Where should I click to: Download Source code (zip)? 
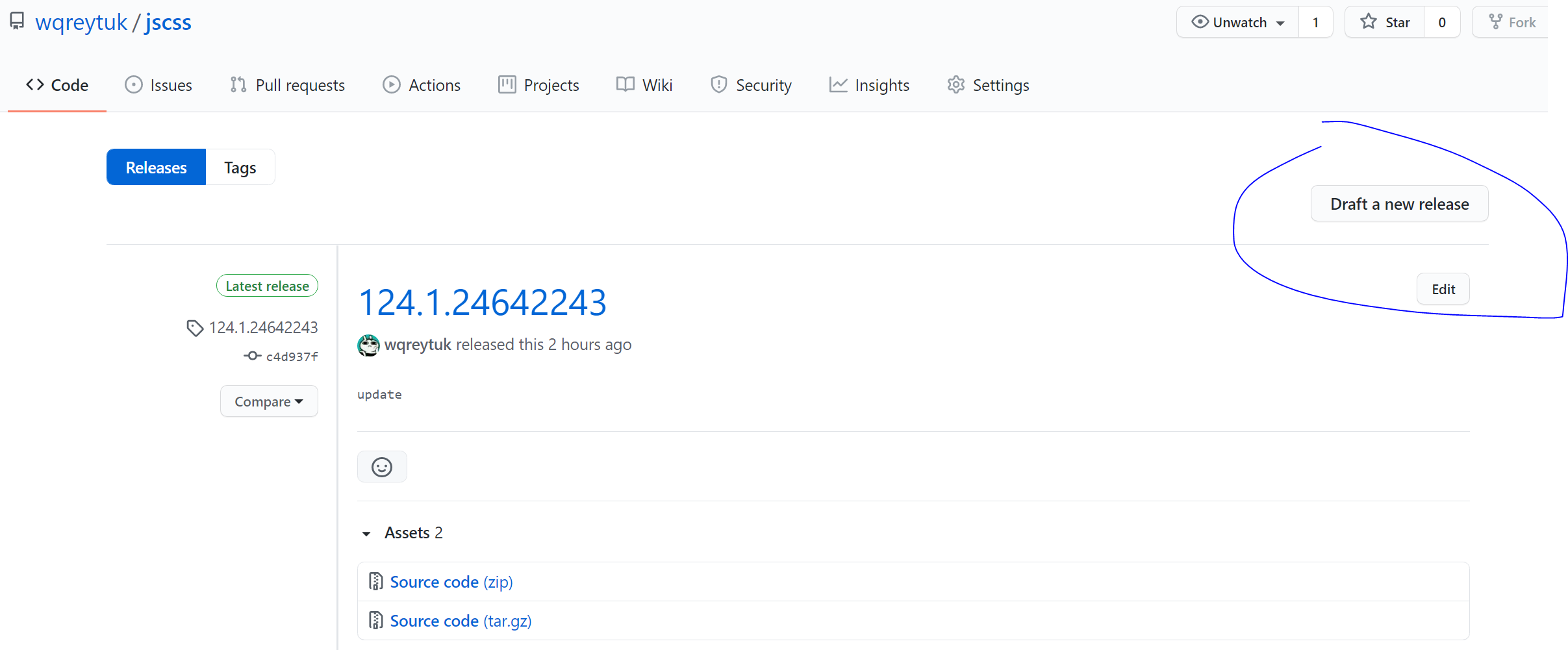tap(451, 582)
